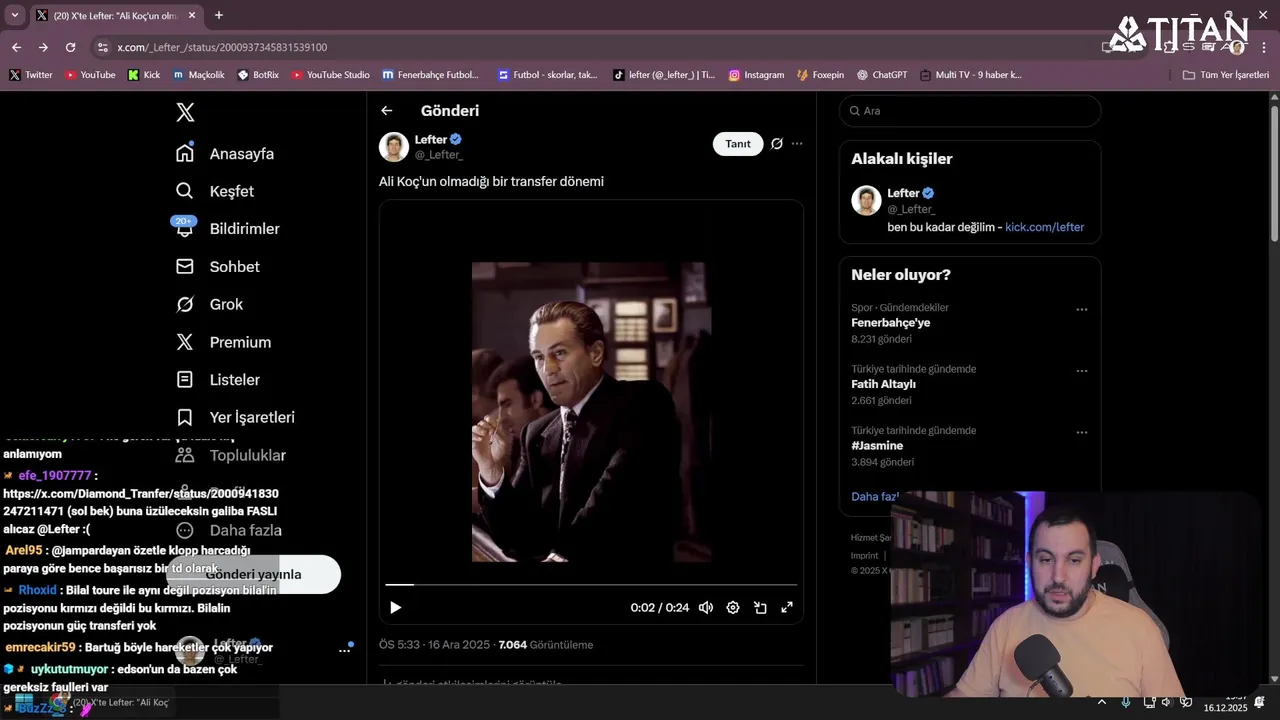1280x720 pixels.
Task: Click the Keşfet magnifier icon
Action: [x=185, y=191]
